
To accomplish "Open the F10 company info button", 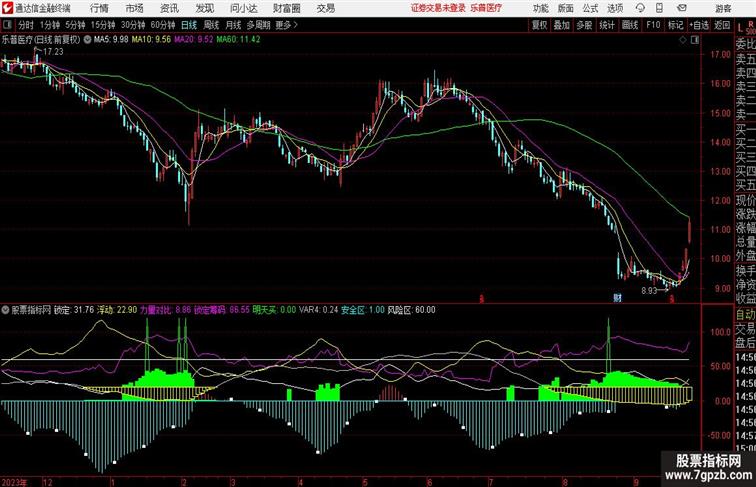I will [x=653, y=25].
